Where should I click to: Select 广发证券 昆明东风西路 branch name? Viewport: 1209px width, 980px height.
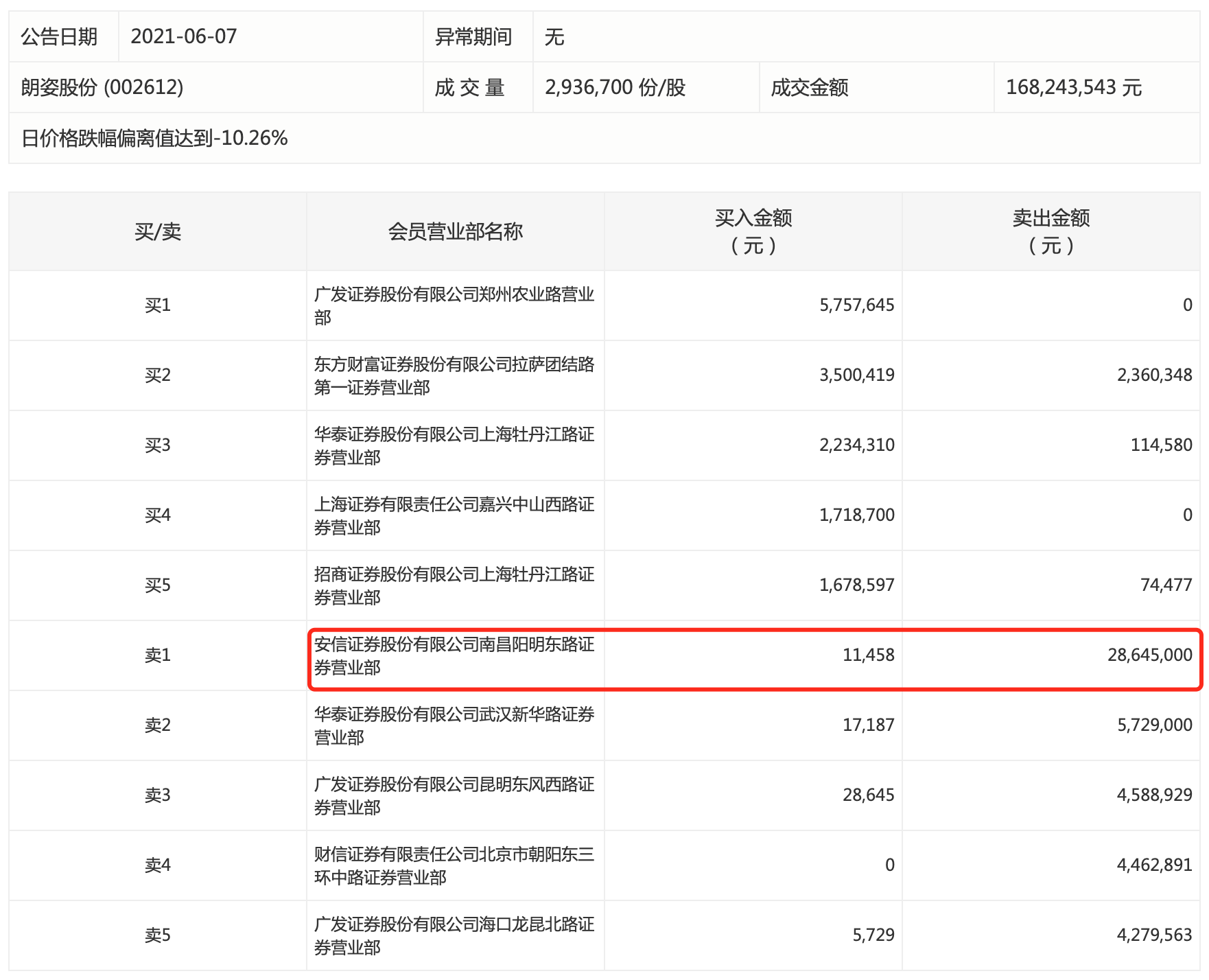(454, 795)
